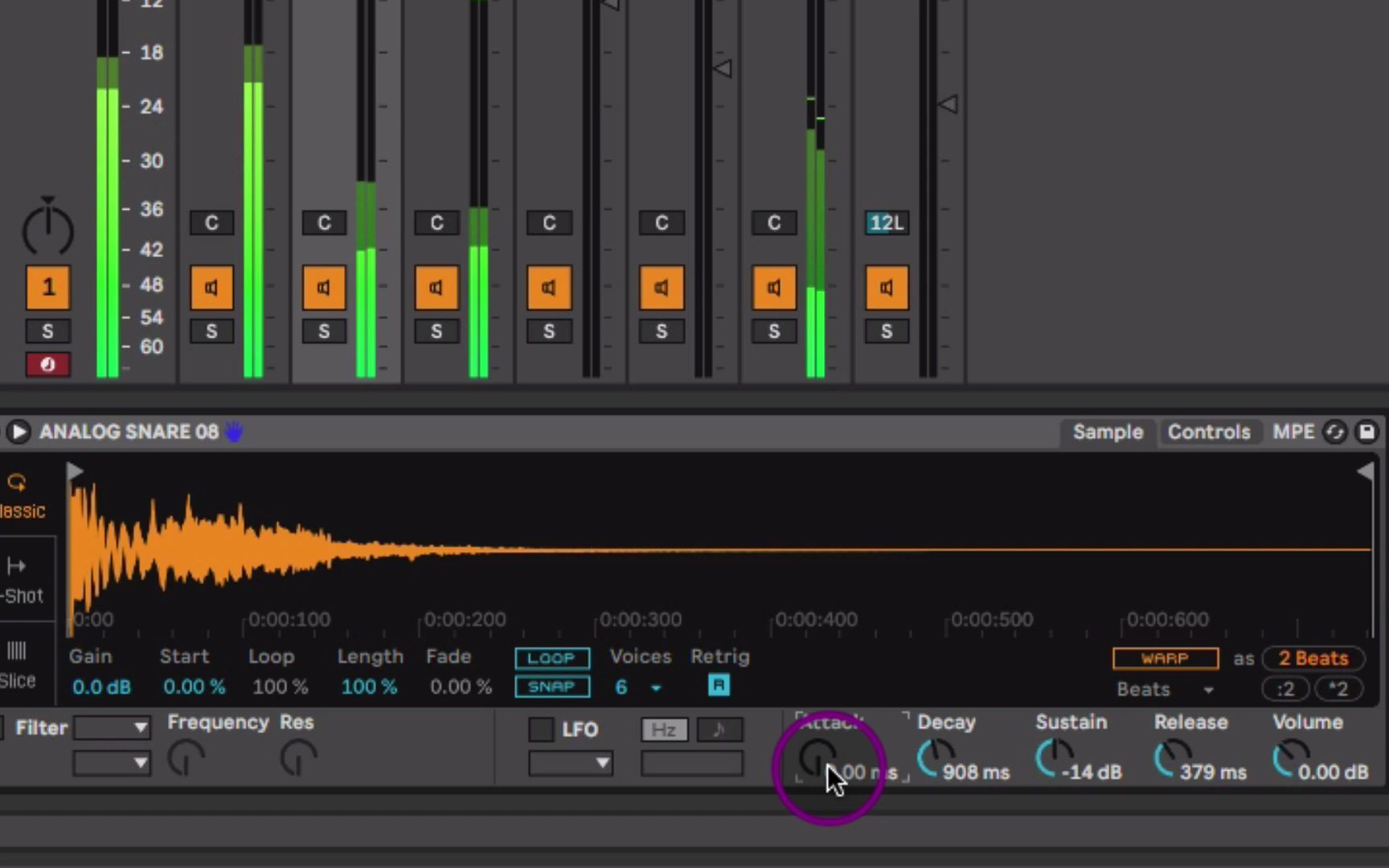
Task: Toggle the LOOP switch
Action: click(x=552, y=658)
